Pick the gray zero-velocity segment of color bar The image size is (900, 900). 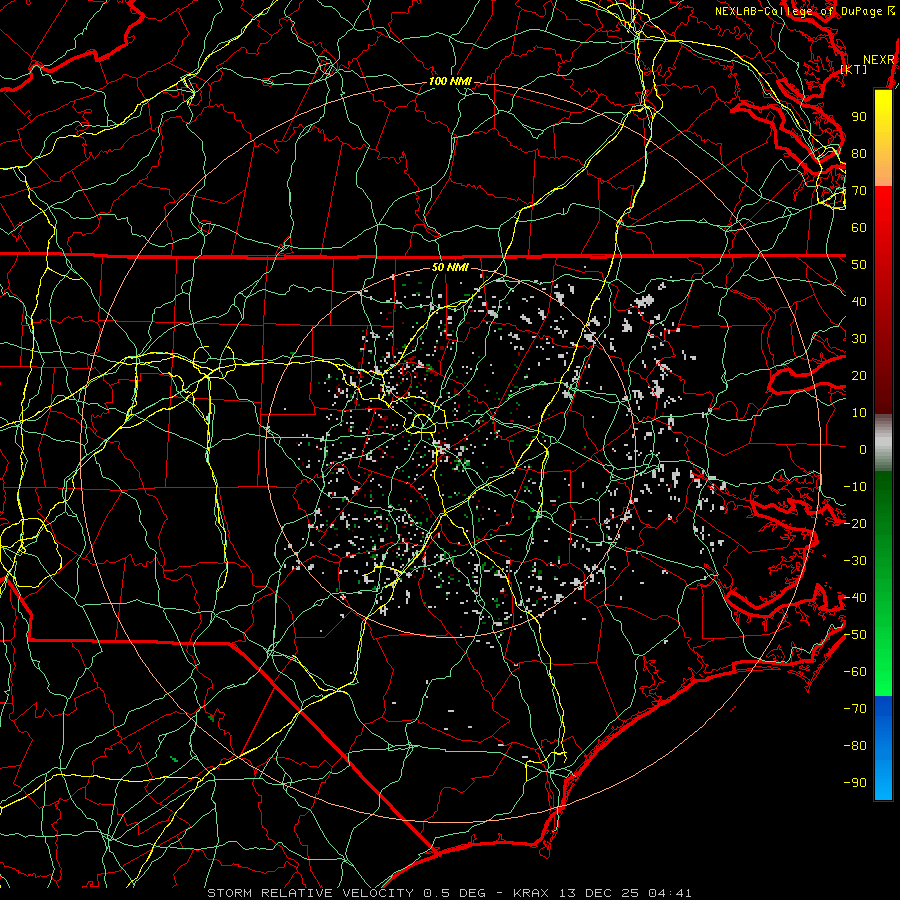pyautogui.click(x=883, y=442)
